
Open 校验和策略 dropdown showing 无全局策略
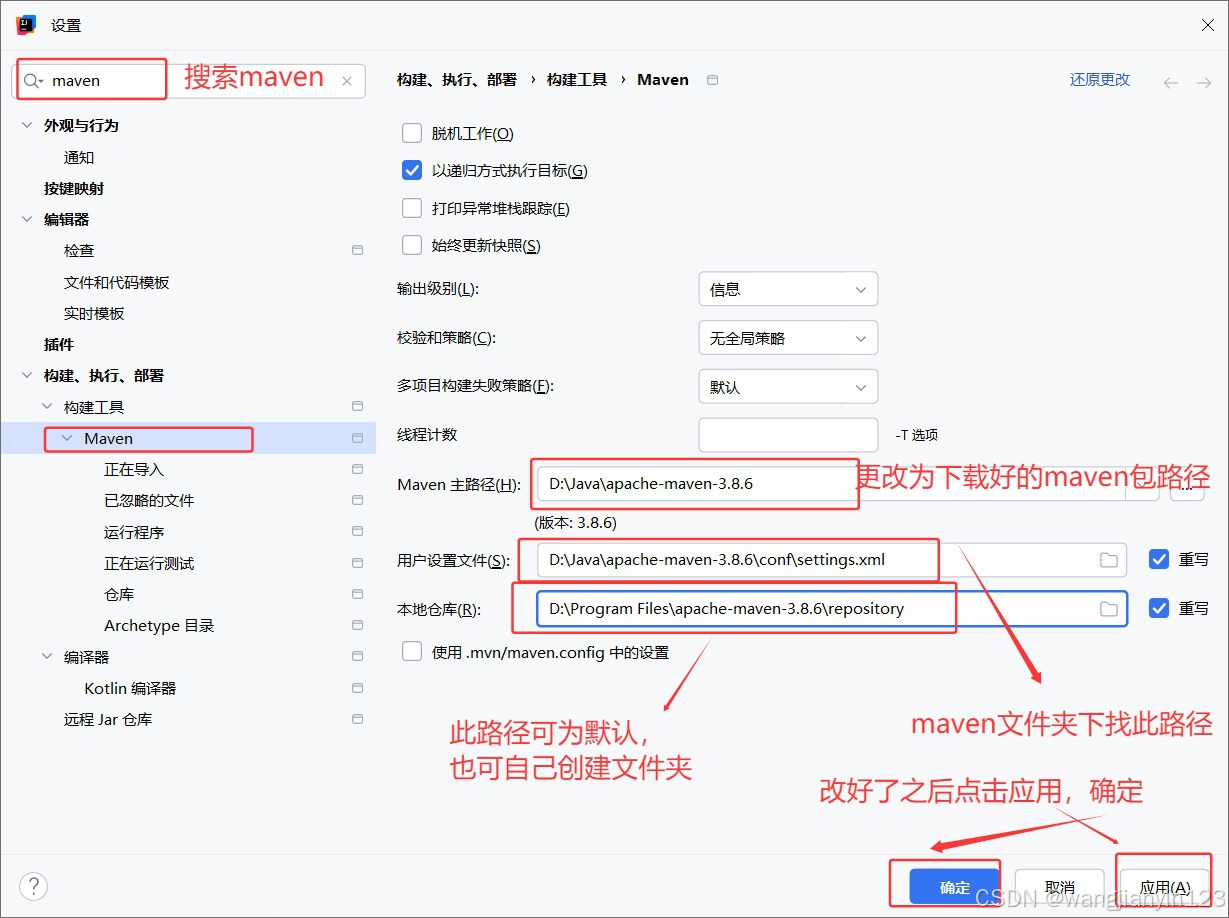pyautogui.click(x=788, y=338)
